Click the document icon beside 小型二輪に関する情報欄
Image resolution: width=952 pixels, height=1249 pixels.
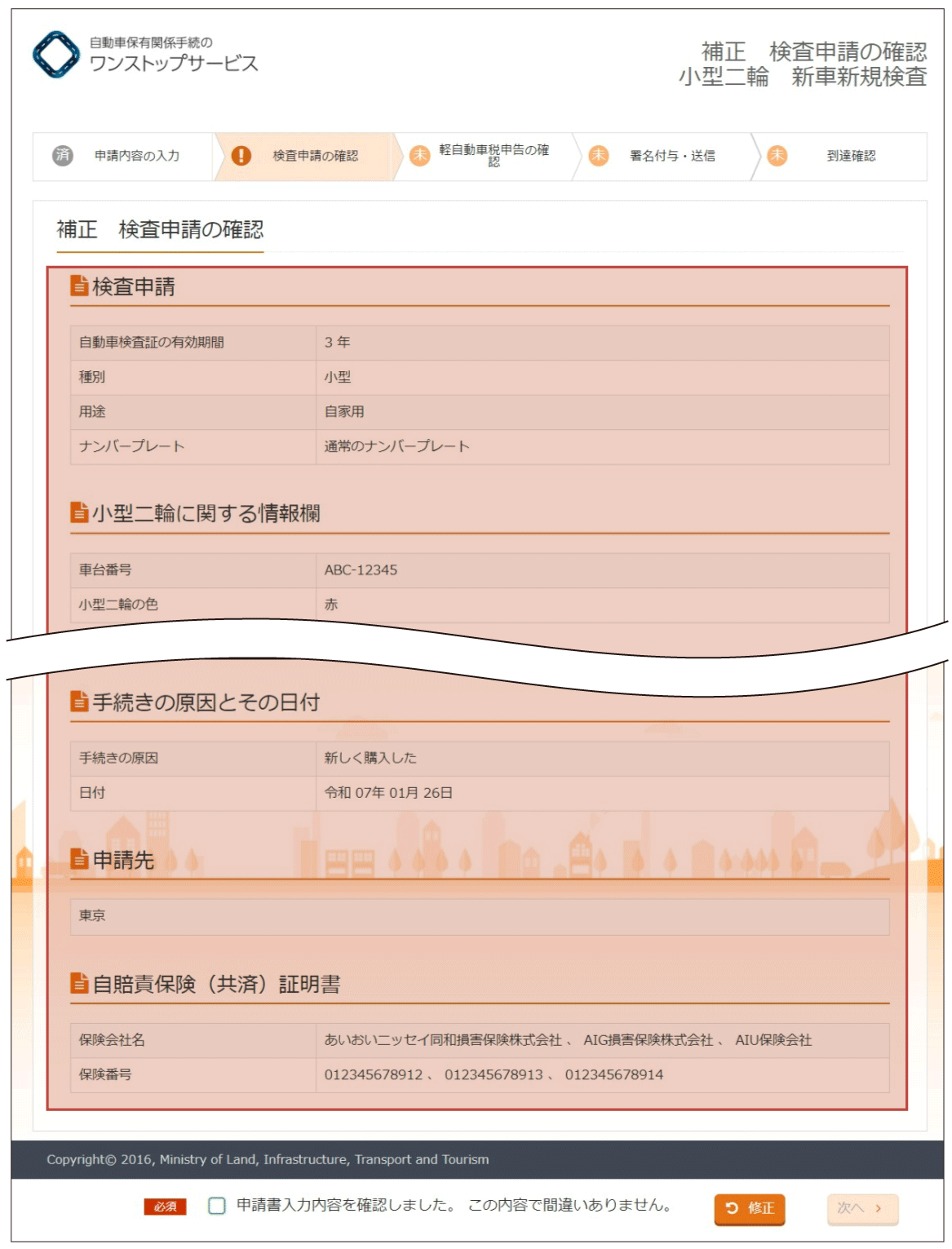tap(79, 512)
